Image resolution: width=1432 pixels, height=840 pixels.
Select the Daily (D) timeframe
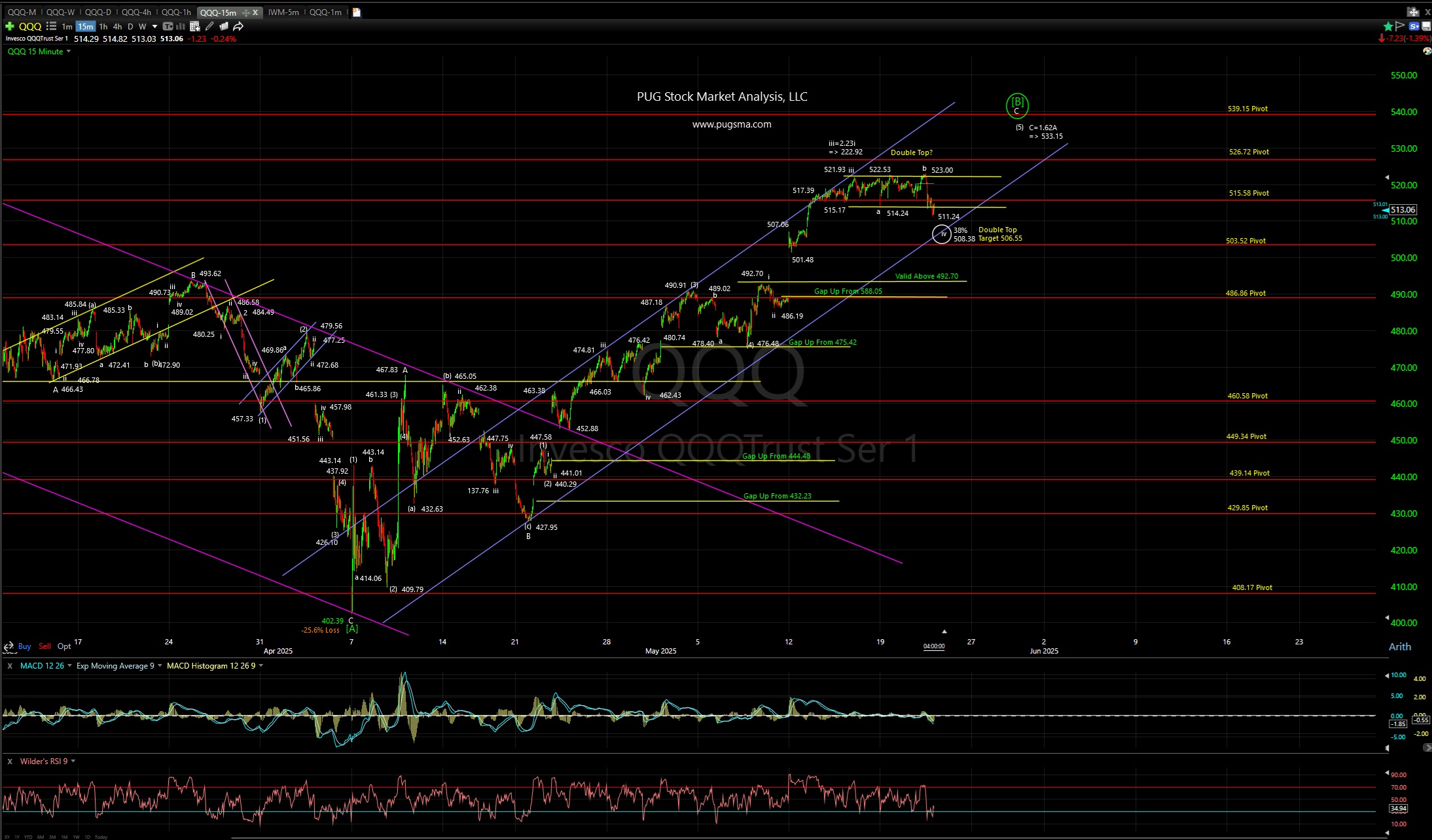tap(130, 26)
